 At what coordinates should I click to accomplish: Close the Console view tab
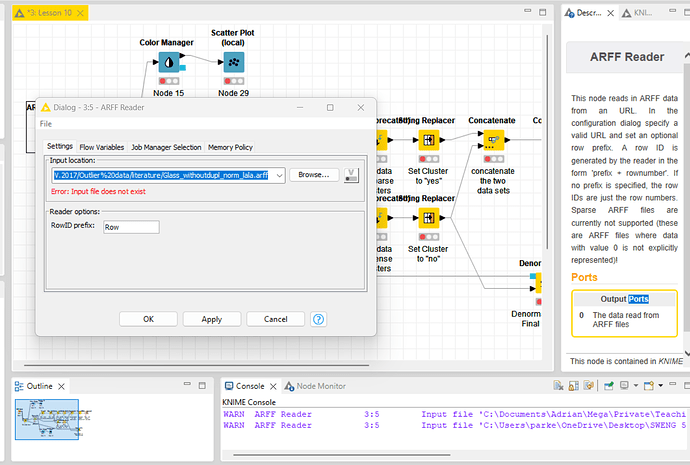[273, 386]
